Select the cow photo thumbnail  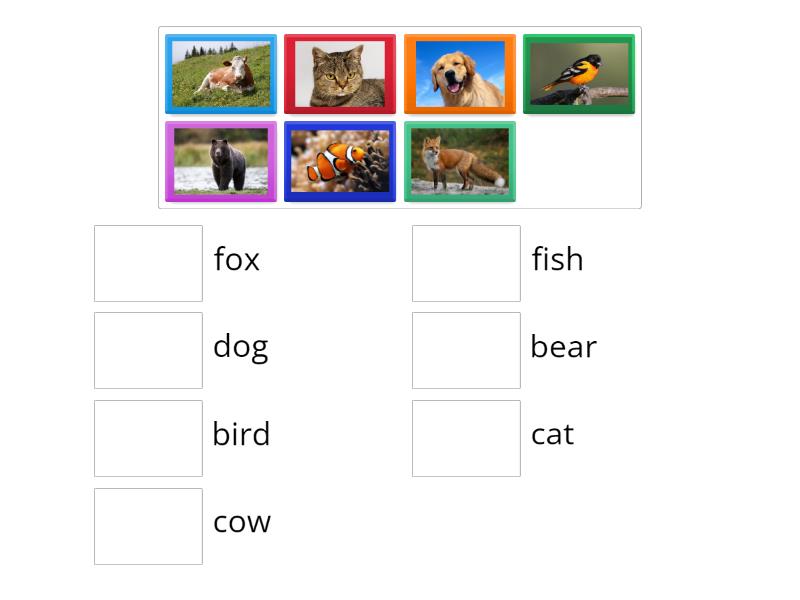[220, 73]
